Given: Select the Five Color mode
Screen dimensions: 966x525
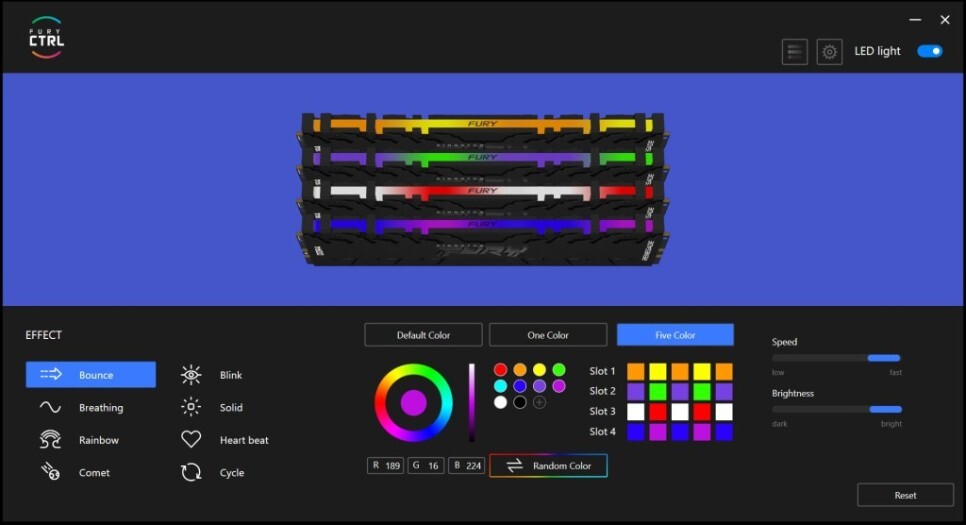Looking at the screenshot, I should [x=675, y=335].
